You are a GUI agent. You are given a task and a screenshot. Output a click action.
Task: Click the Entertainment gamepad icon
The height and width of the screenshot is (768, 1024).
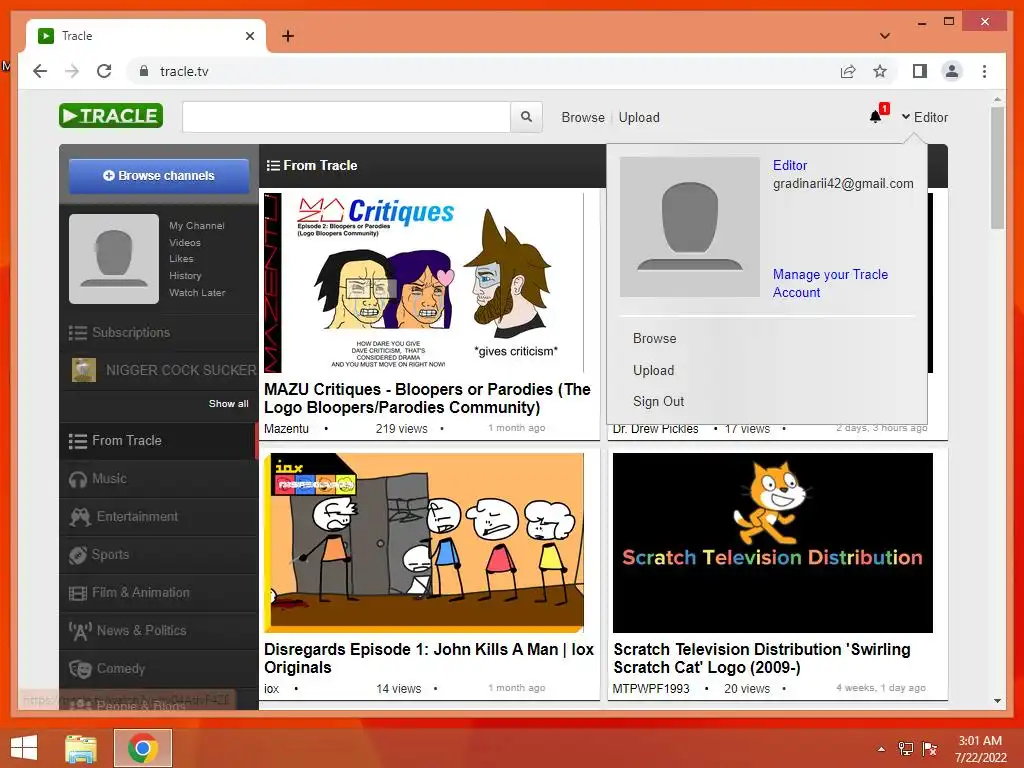[80, 517]
